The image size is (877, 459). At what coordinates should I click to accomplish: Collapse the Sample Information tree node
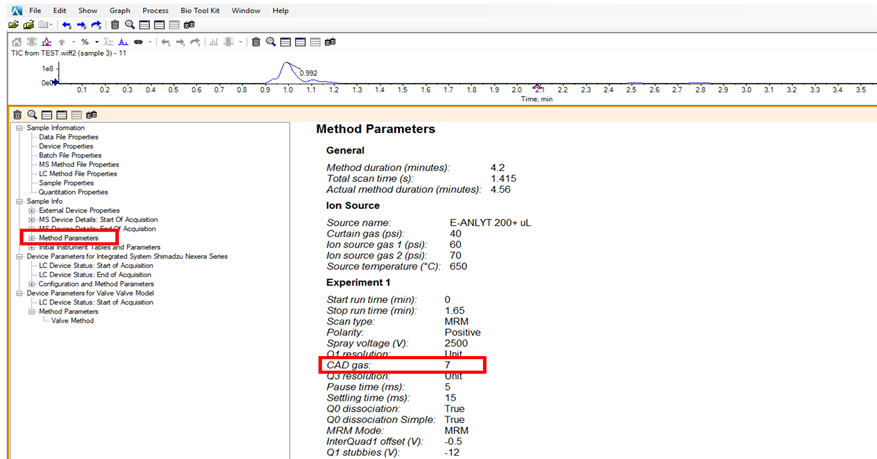(x=19, y=128)
